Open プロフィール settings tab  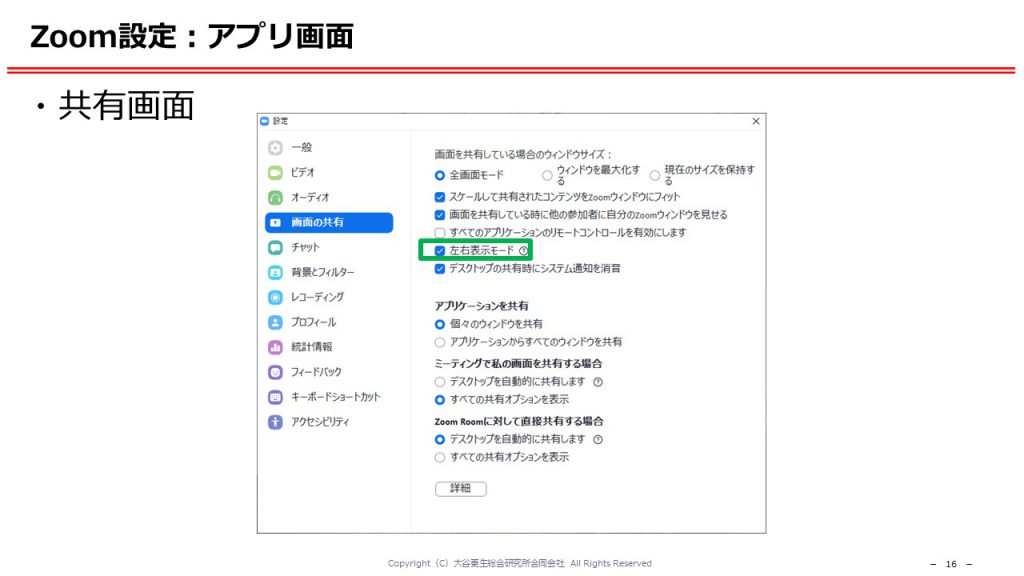point(329,323)
